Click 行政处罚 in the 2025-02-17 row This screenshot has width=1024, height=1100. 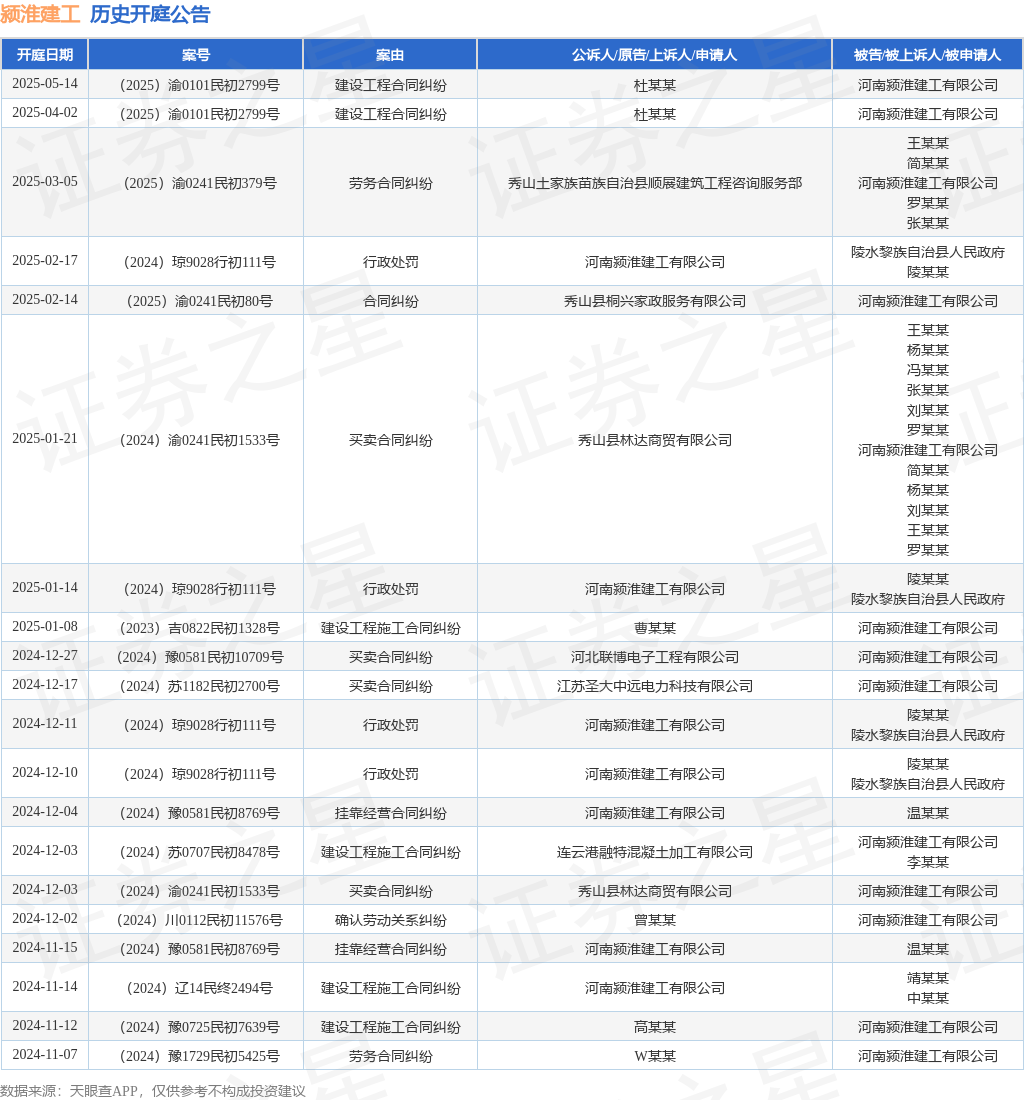(x=390, y=262)
